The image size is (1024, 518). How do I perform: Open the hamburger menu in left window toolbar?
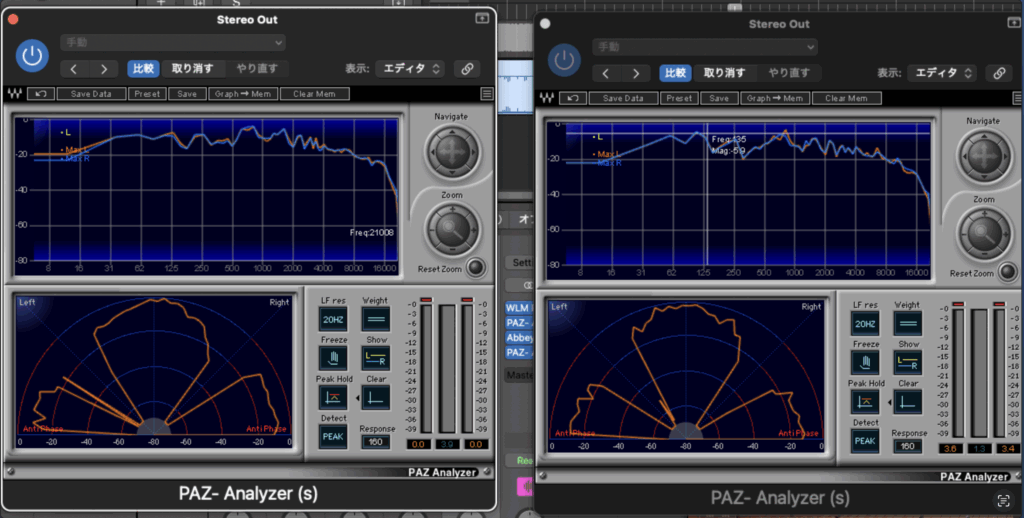[x=487, y=94]
